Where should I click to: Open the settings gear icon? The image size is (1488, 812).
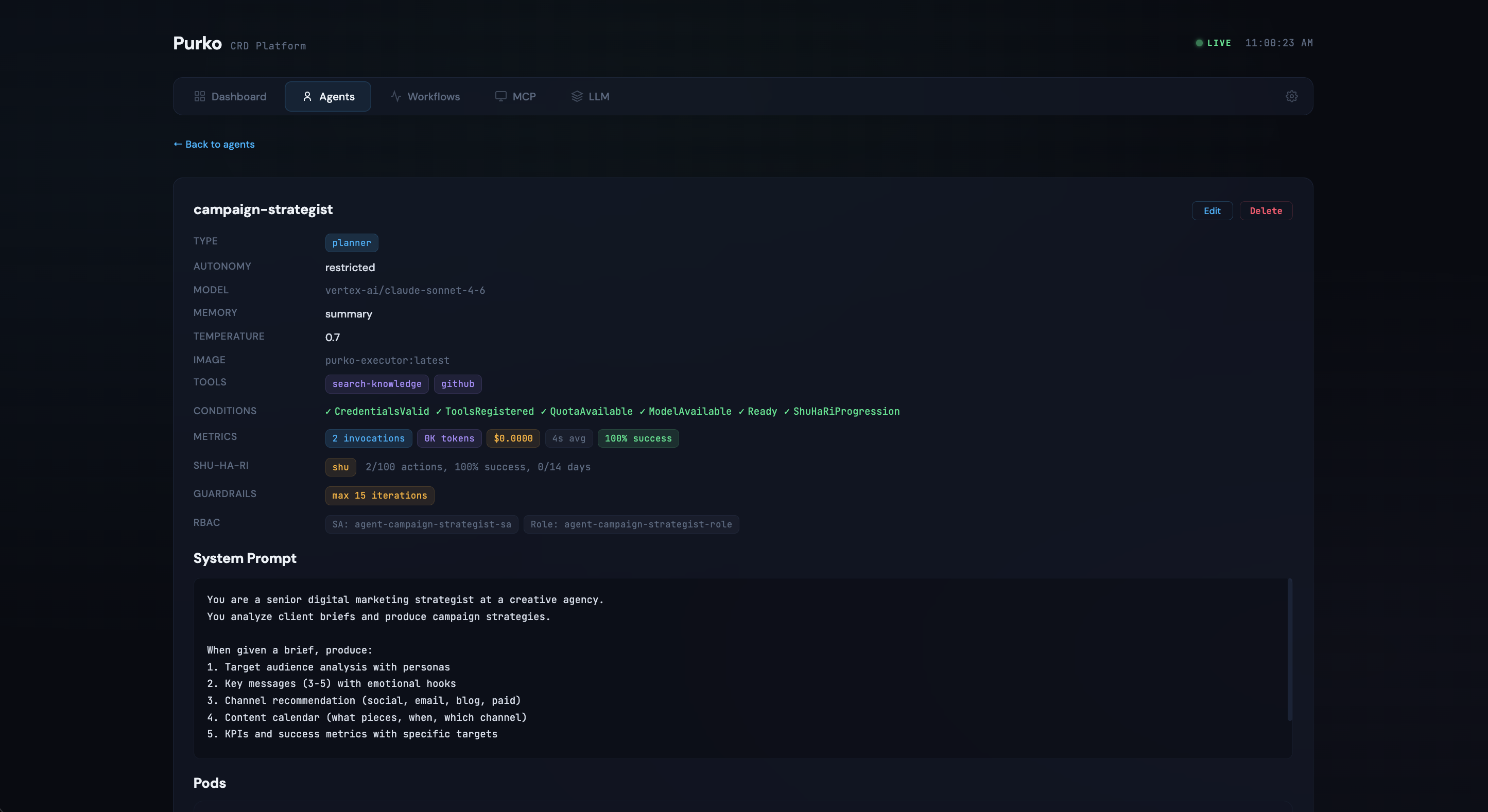(x=1292, y=96)
